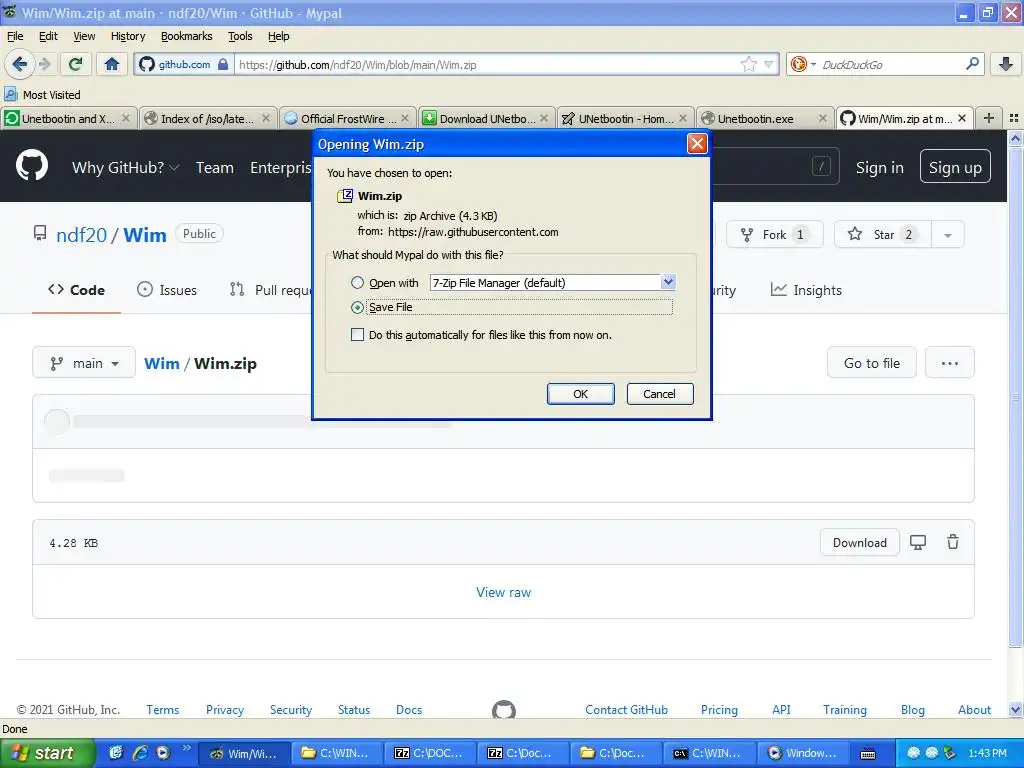The height and width of the screenshot is (768, 1024).
Task: Click the padlock site security icon
Action: (223, 64)
